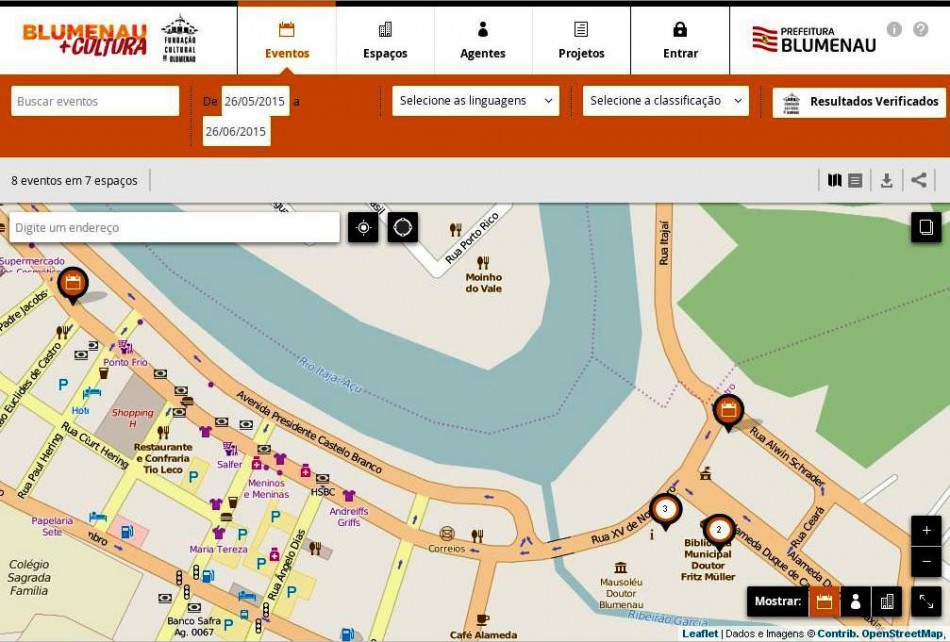Click the Correios post office icon

tap(447, 534)
